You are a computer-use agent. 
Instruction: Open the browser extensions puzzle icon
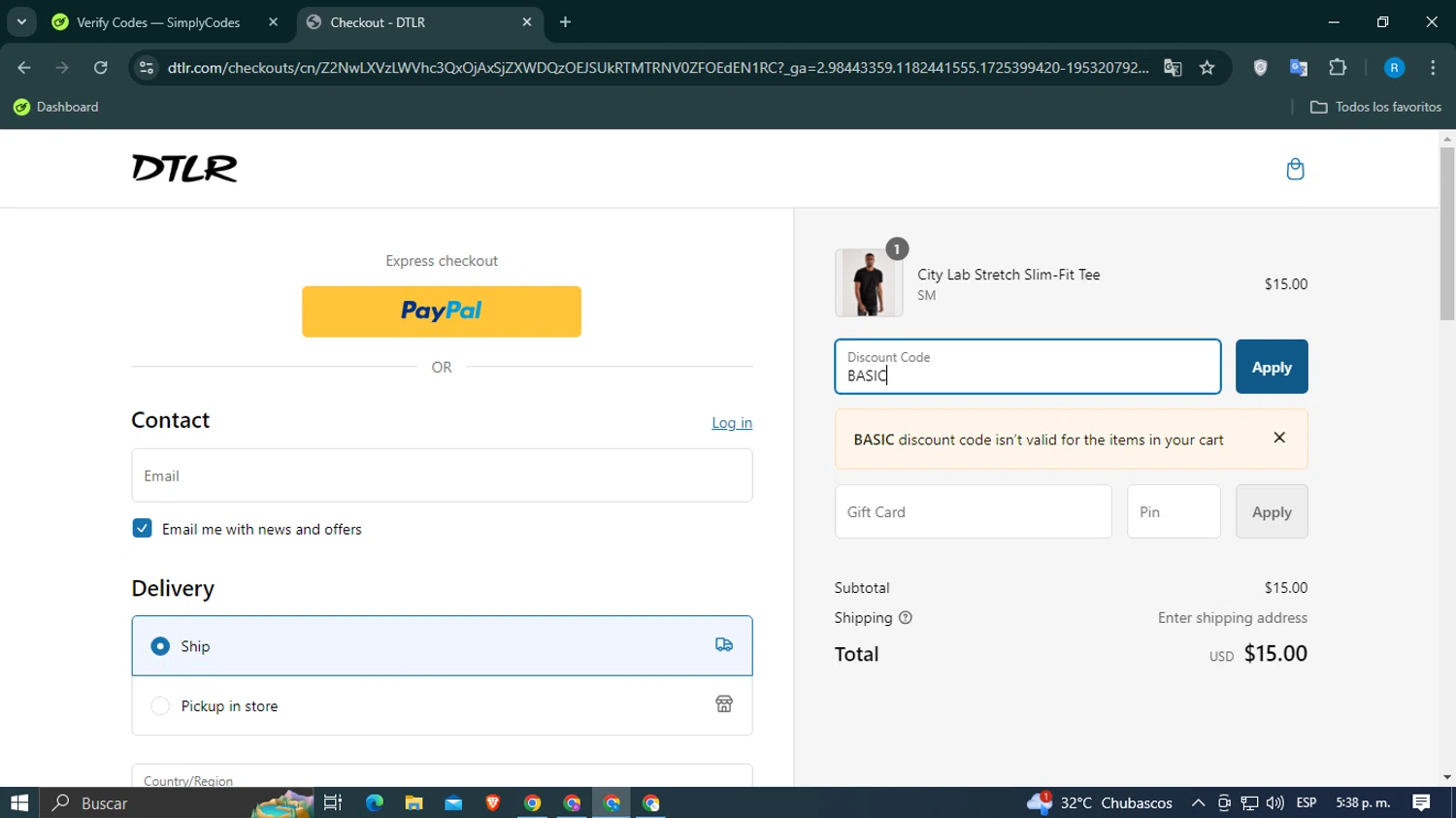coord(1338,68)
